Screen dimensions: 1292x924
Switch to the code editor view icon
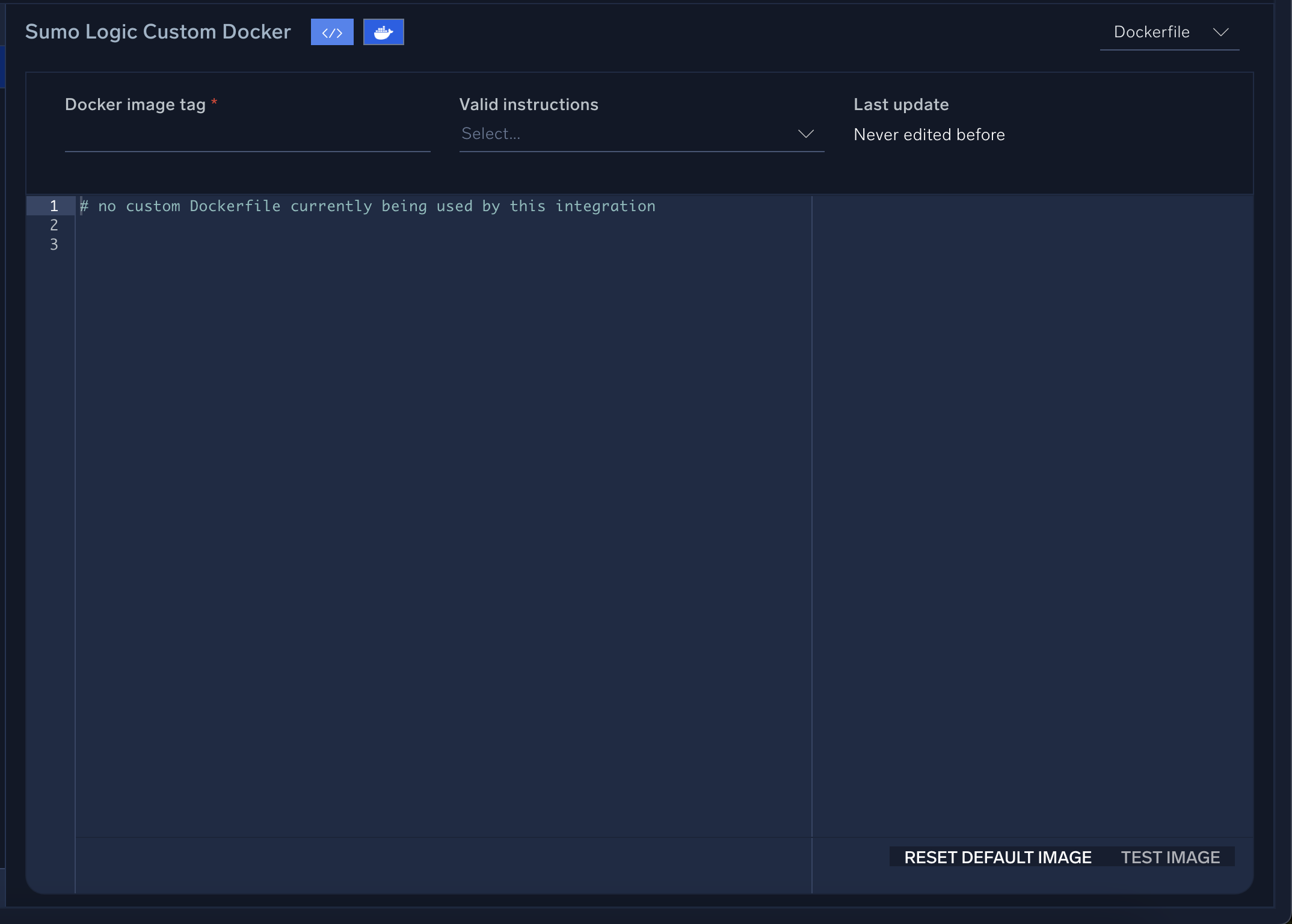(332, 32)
